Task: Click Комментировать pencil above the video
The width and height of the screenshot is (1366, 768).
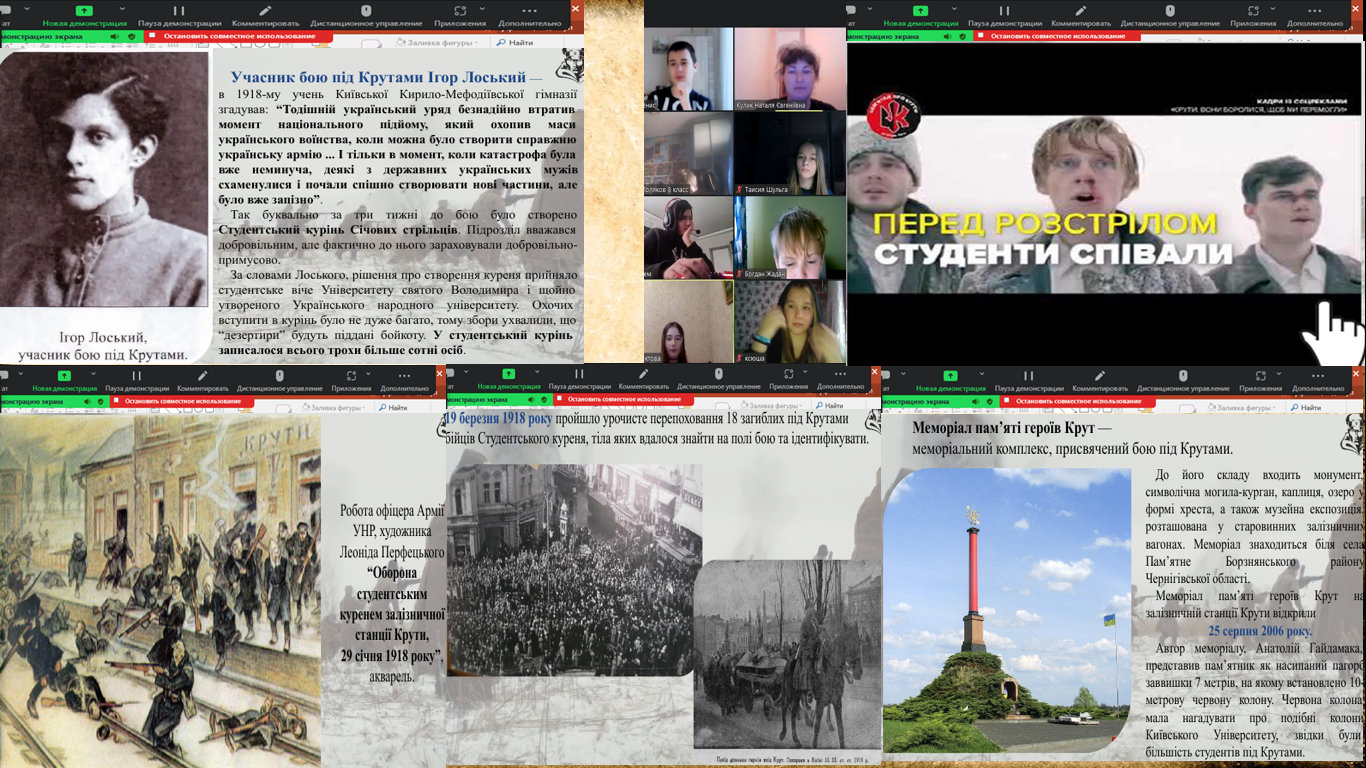Action: click(x=1081, y=11)
